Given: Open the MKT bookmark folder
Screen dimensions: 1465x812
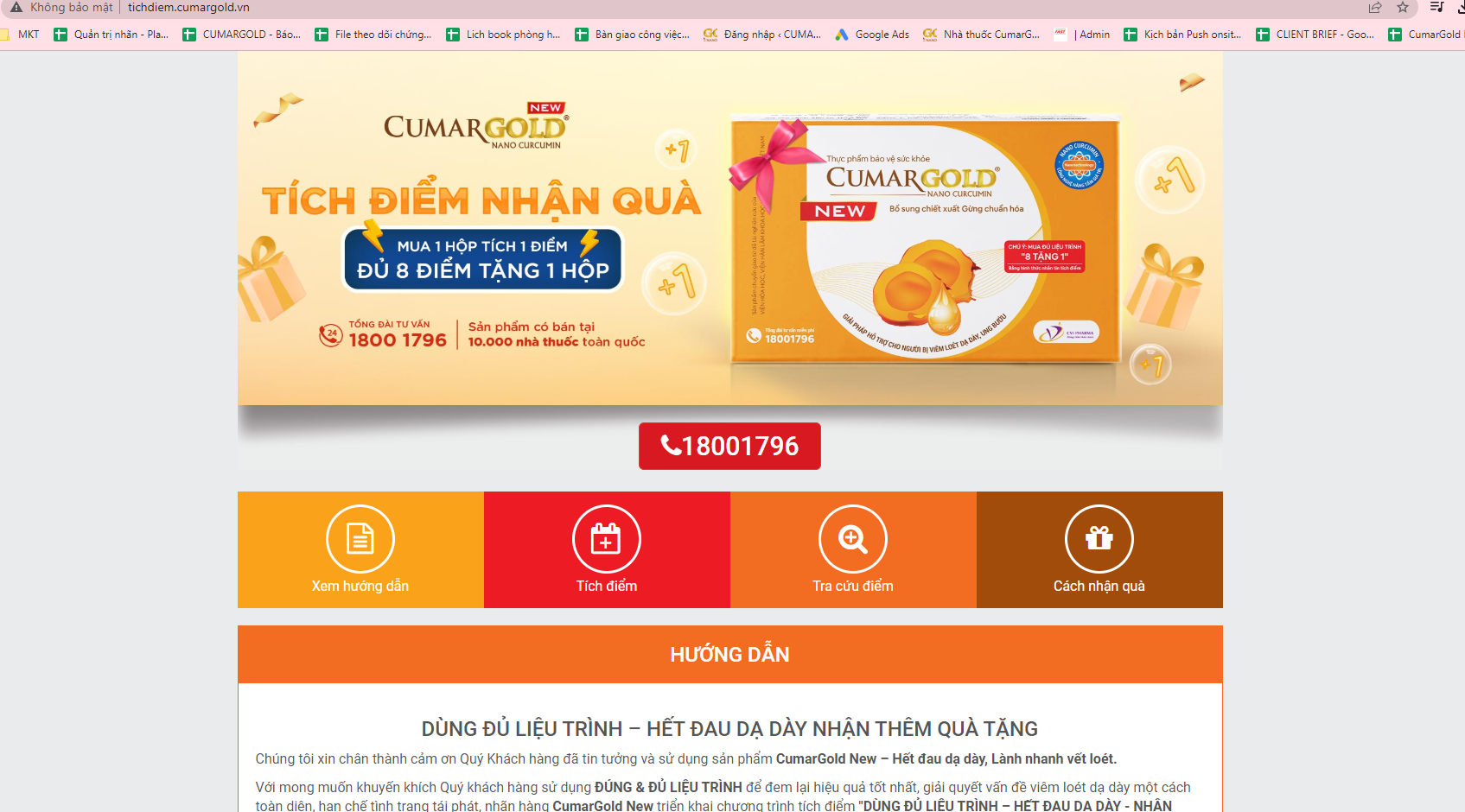Looking at the screenshot, I should click(x=21, y=35).
